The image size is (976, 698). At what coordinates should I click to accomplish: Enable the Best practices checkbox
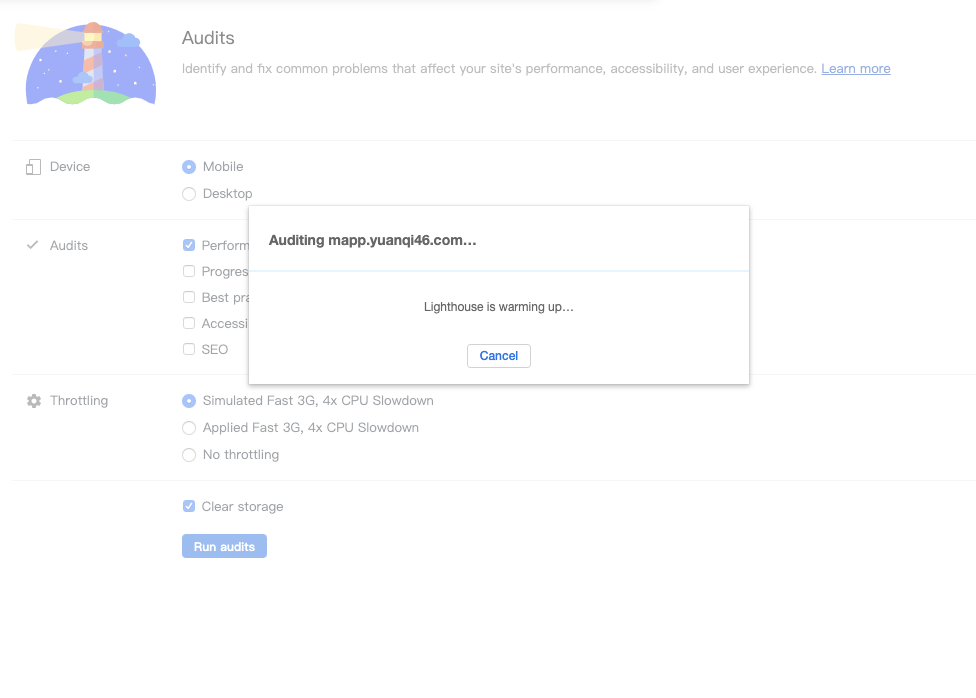click(x=189, y=297)
